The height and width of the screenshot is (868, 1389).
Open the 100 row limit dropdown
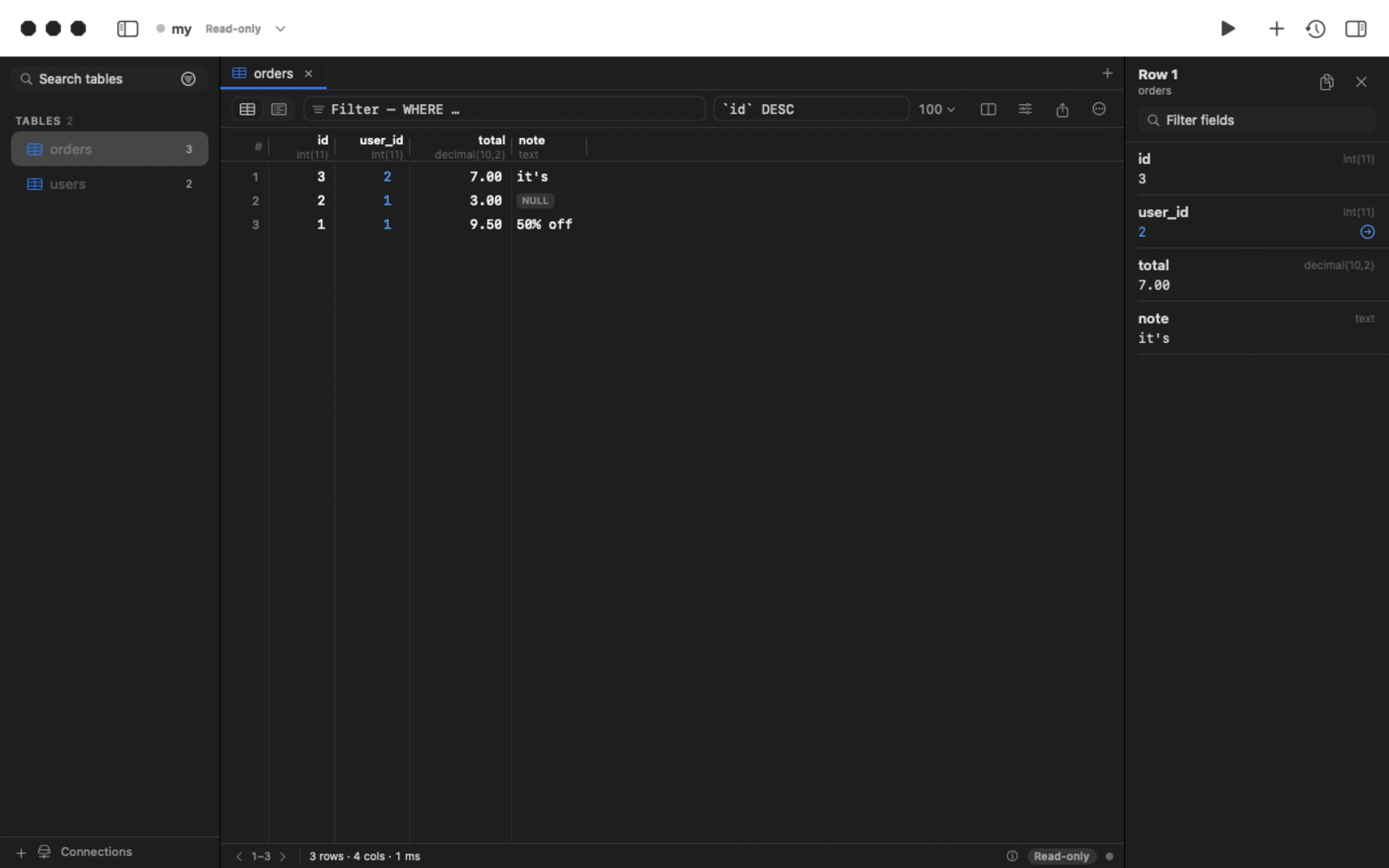click(937, 109)
